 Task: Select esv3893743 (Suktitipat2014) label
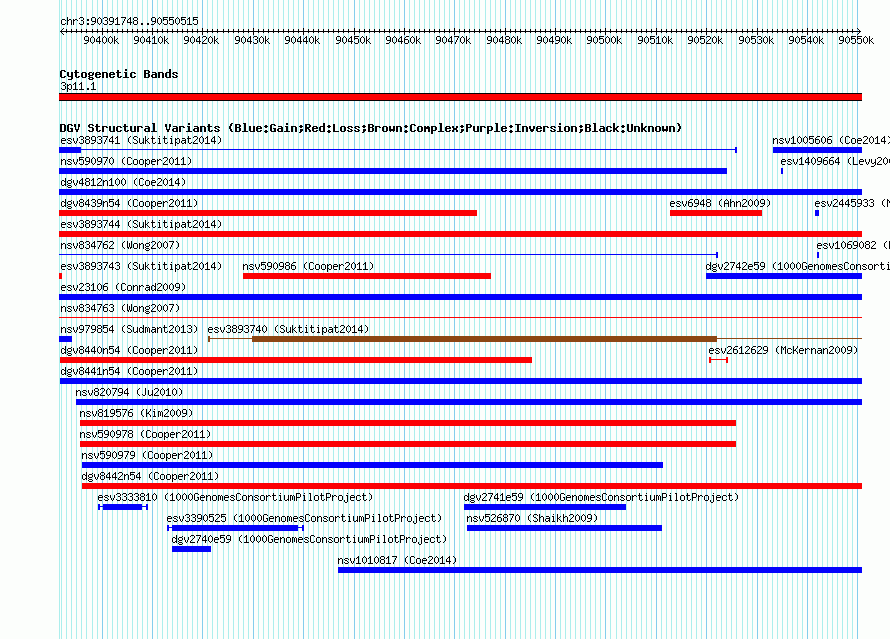pyautogui.click(x=141, y=266)
